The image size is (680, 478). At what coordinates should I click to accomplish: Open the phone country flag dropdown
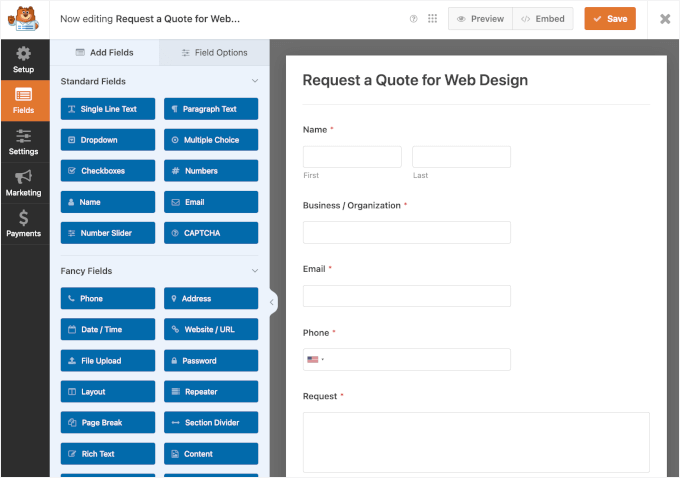coord(316,359)
